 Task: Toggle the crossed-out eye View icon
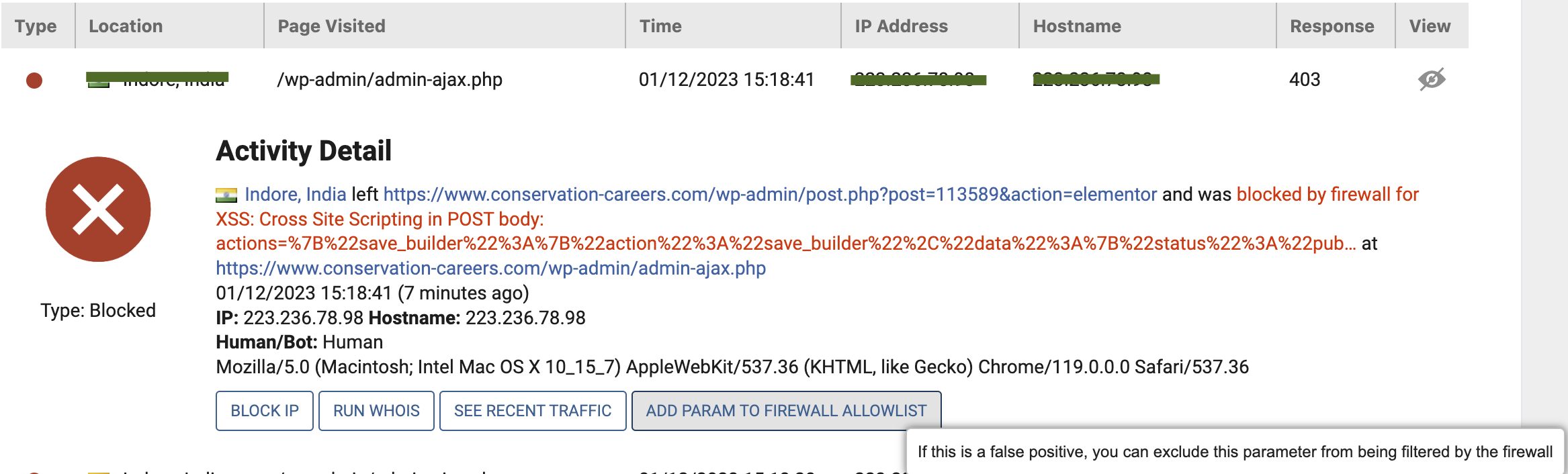(x=1432, y=79)
